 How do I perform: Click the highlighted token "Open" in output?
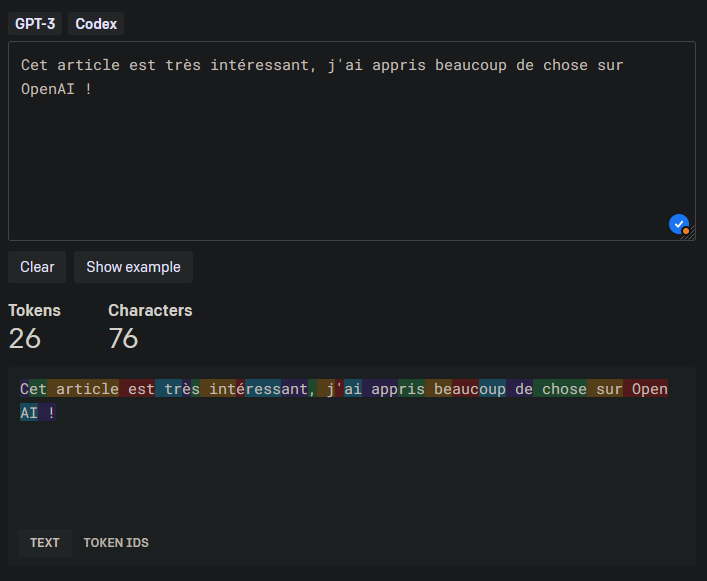[645, 389]
